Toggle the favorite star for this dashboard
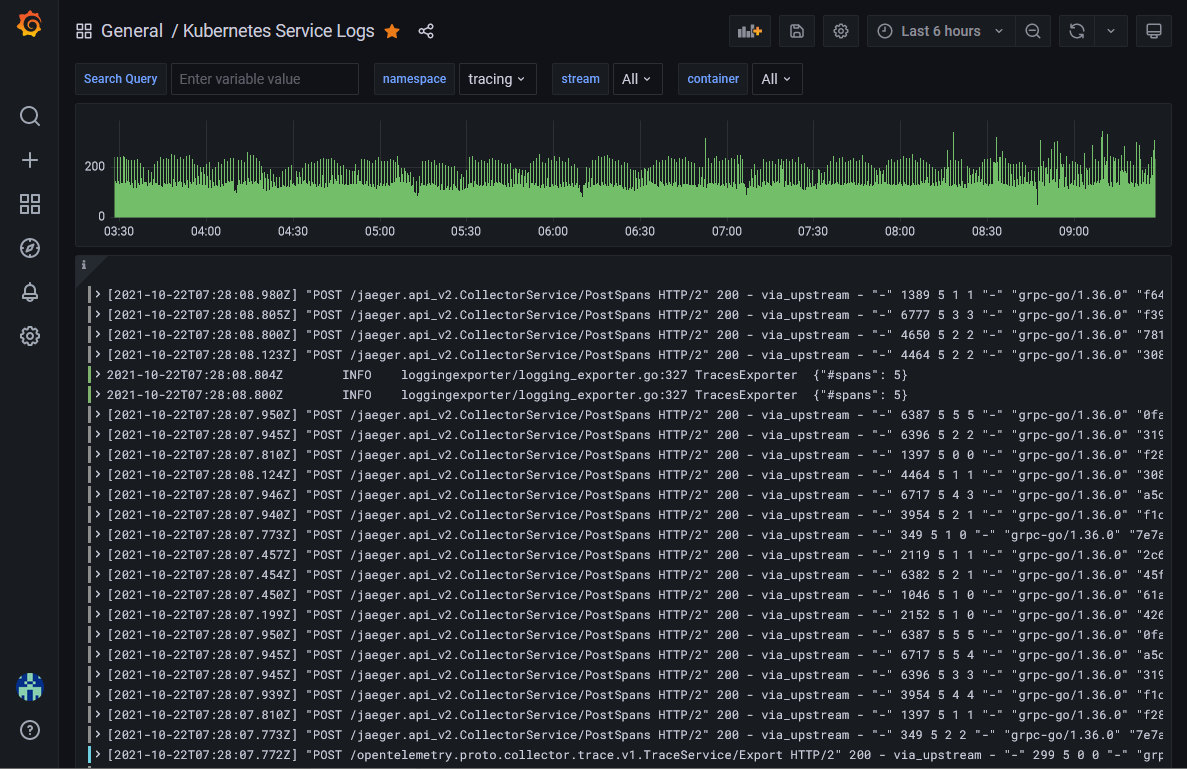 point(392,31)
